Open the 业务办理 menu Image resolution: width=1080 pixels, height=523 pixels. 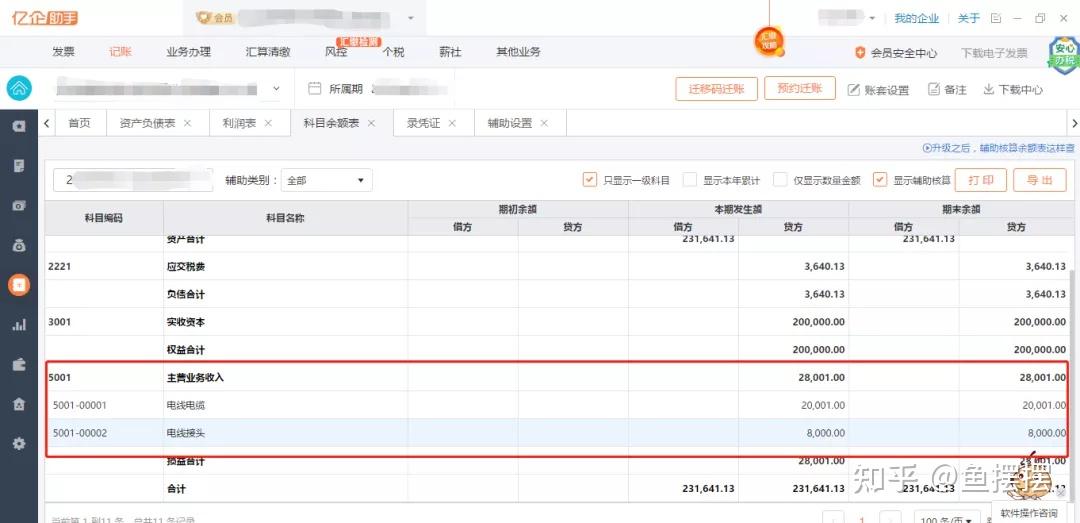(188, 52)
